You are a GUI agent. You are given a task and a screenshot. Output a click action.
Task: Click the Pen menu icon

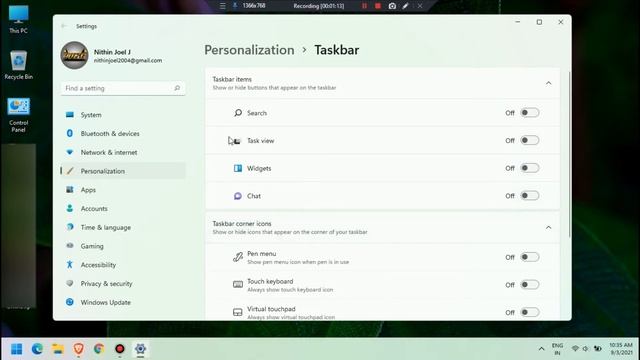point(238,257)
